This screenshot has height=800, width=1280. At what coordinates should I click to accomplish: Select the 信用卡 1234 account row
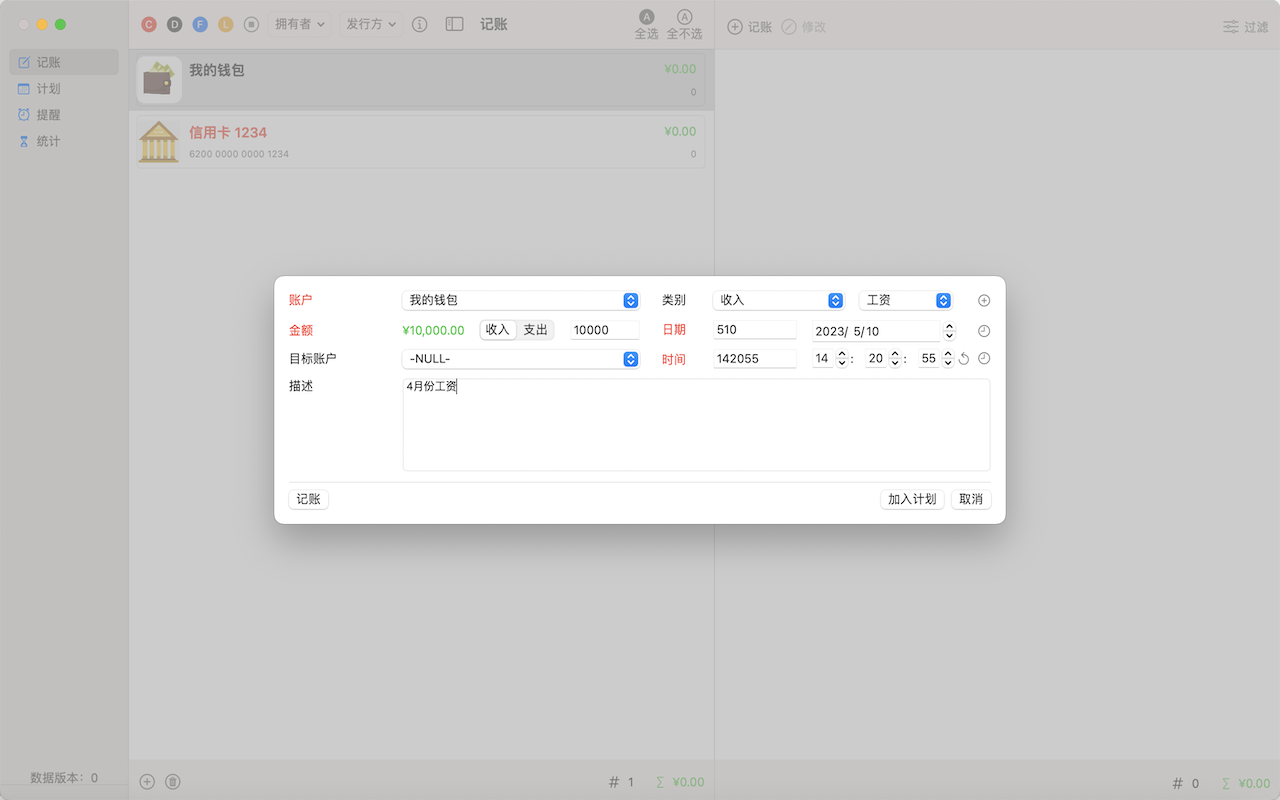click(420, 141)
